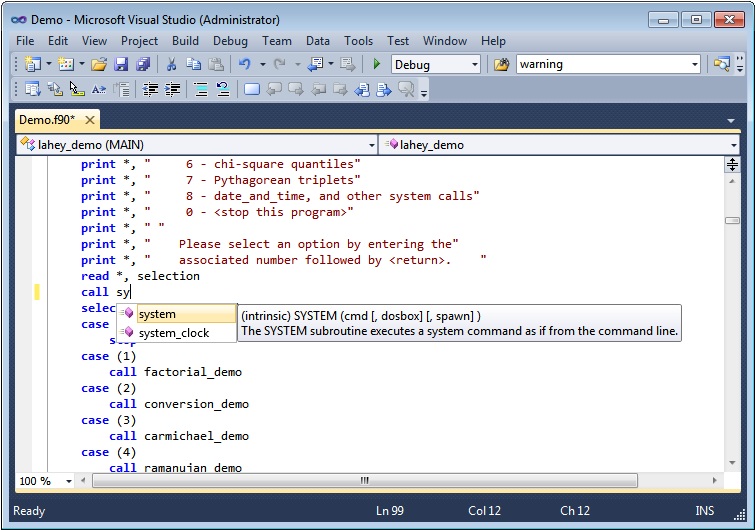Start debugging with the green play icon

point(377,64)
